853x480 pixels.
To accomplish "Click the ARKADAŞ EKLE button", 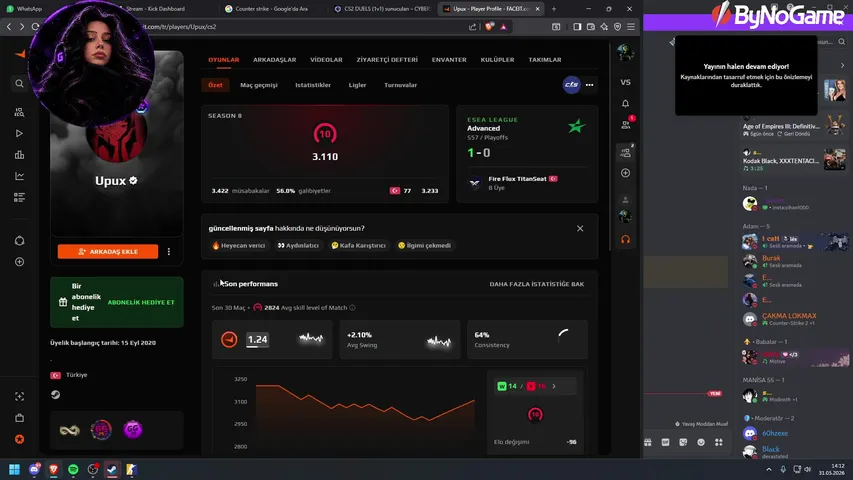I will pos(108,251).
